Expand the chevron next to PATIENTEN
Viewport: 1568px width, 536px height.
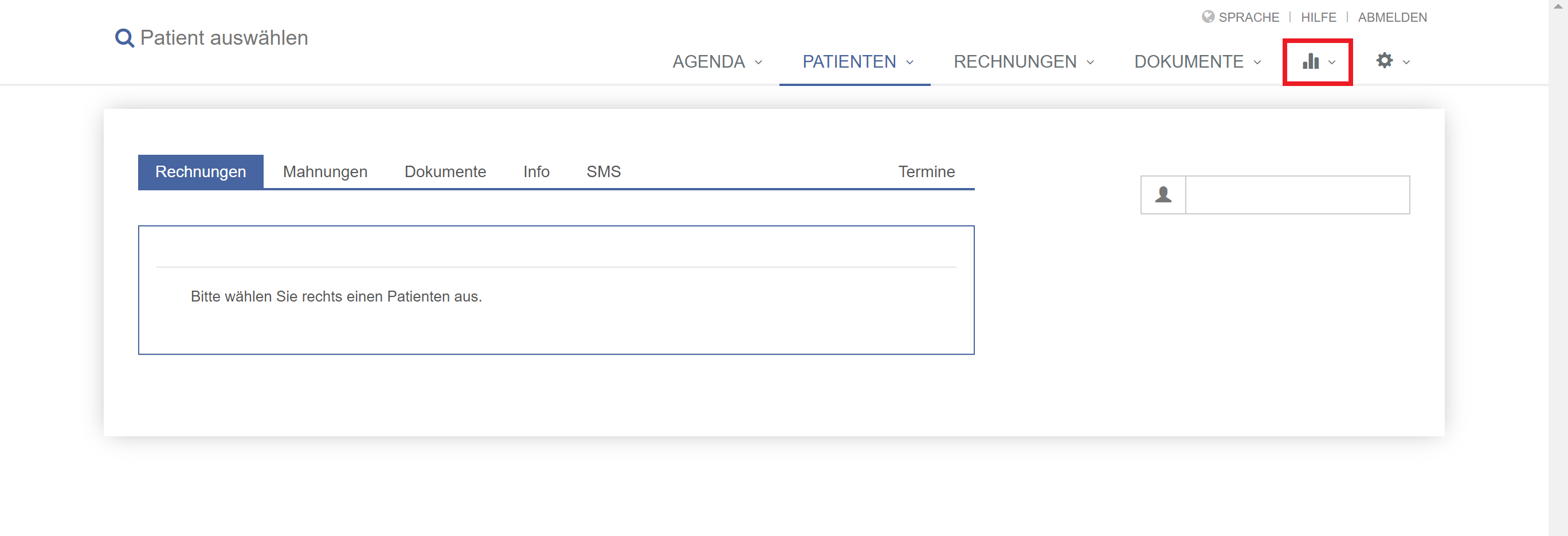tap(910, 62)
